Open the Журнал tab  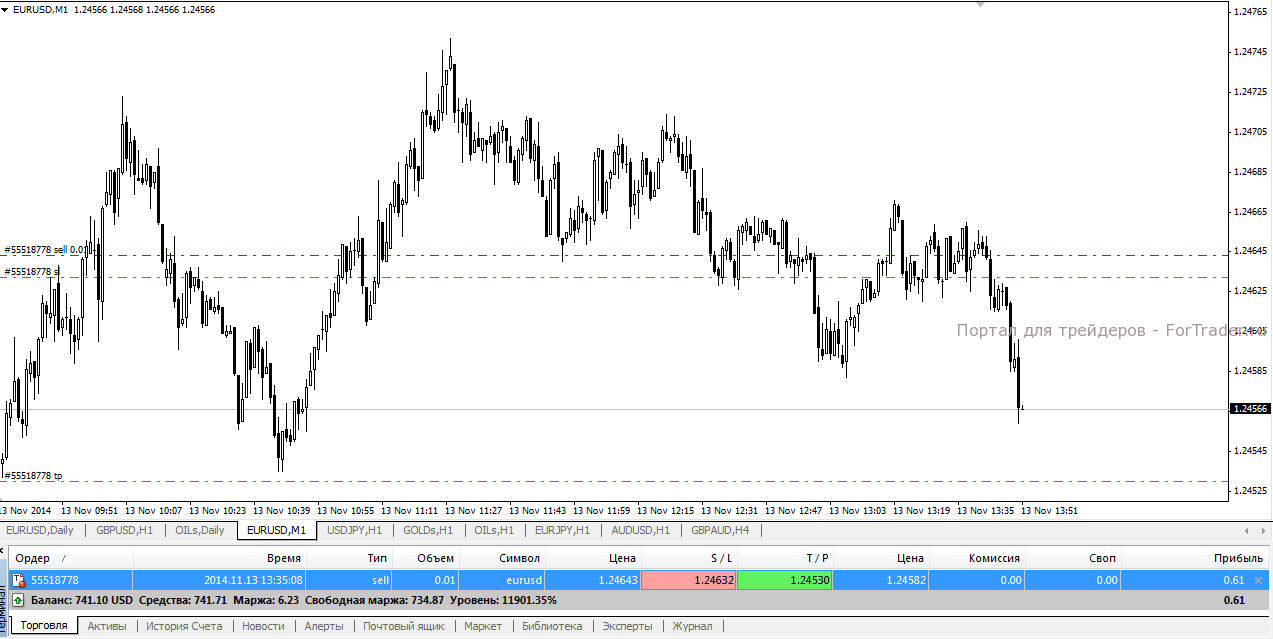tap(692, 626)
